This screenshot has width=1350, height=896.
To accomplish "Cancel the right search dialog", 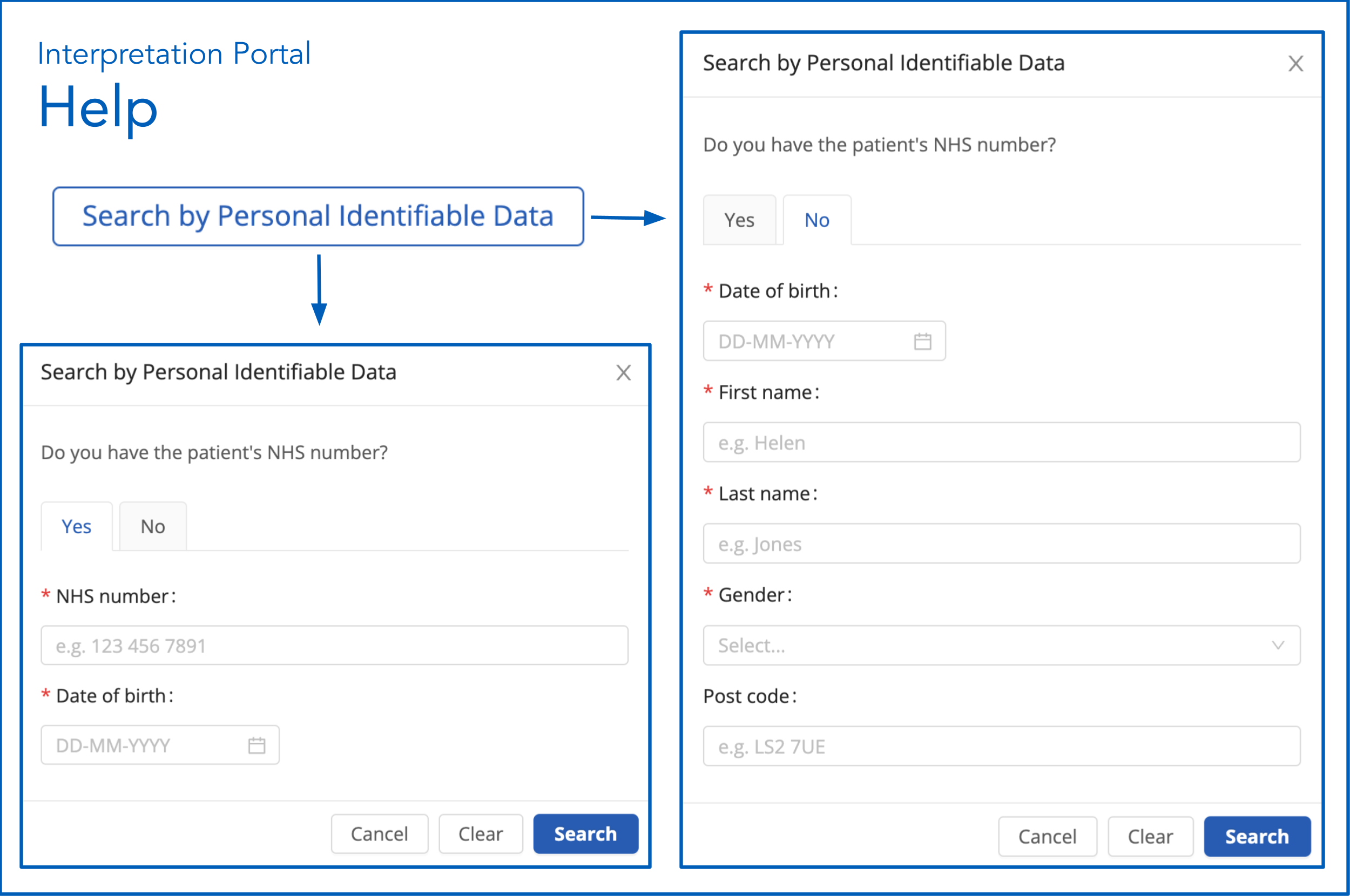I will (x=1047, y=837).
